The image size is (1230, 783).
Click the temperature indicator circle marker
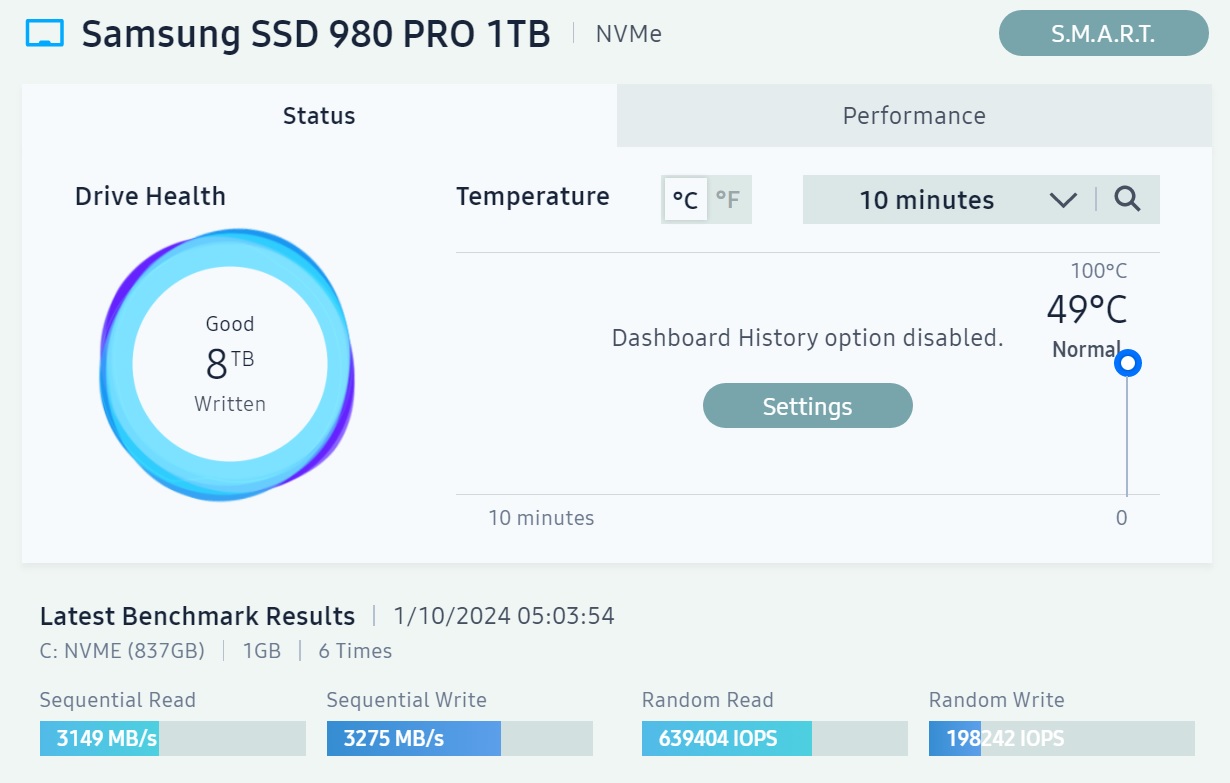[1128, 363]
